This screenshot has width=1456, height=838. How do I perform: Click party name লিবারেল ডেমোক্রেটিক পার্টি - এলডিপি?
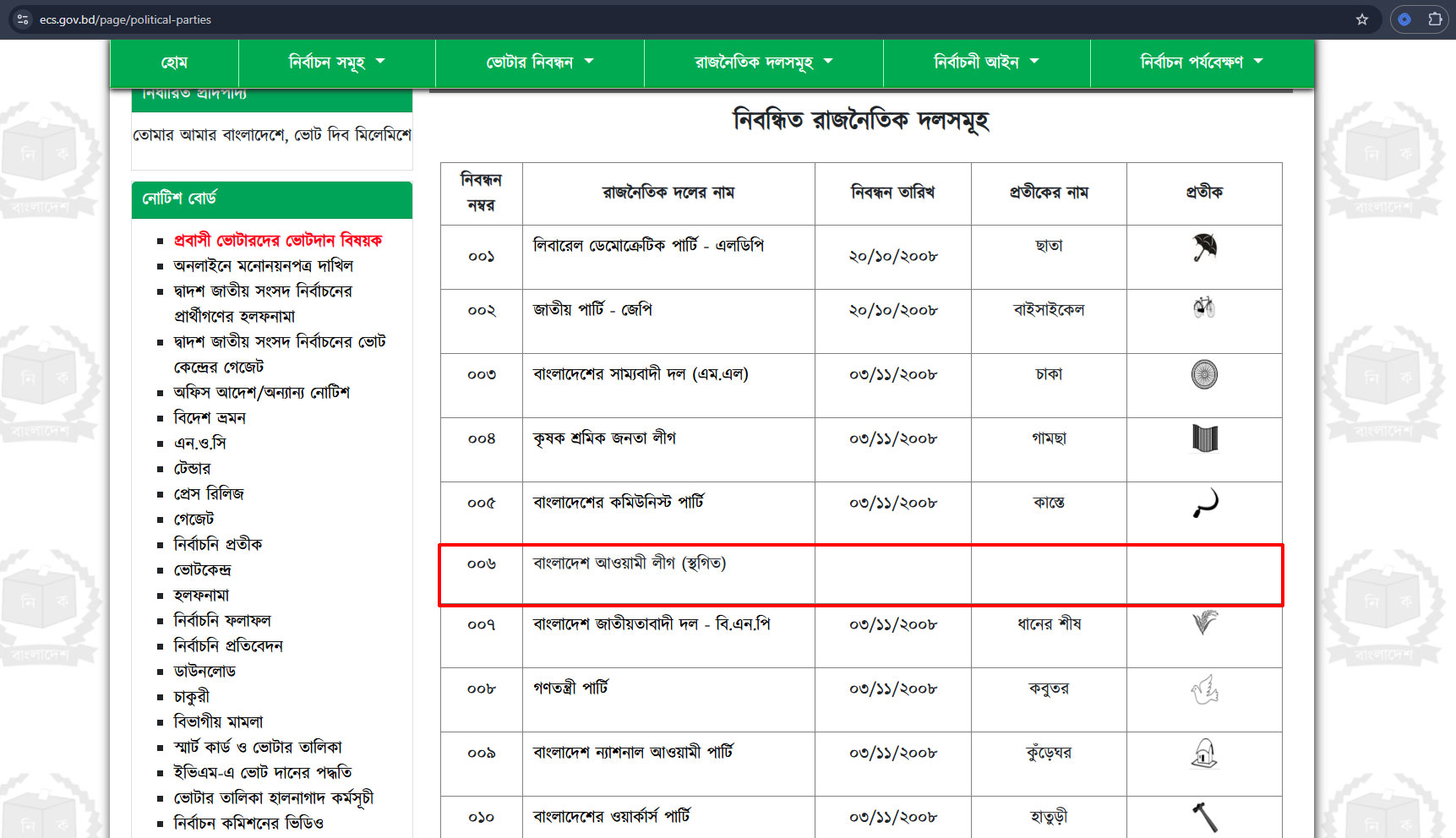tap(648, 246)
